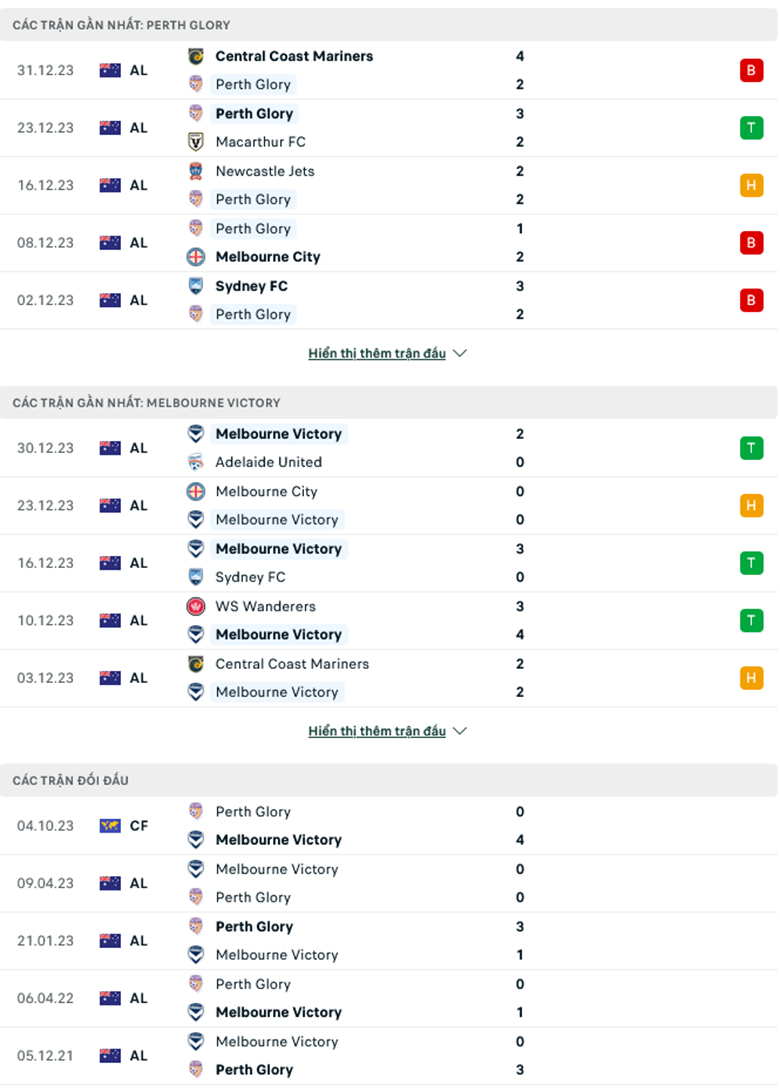This screenshot has width=780, height=1091.
Task: Click the Newcastle Jets club logo
Action: point(196,171)
